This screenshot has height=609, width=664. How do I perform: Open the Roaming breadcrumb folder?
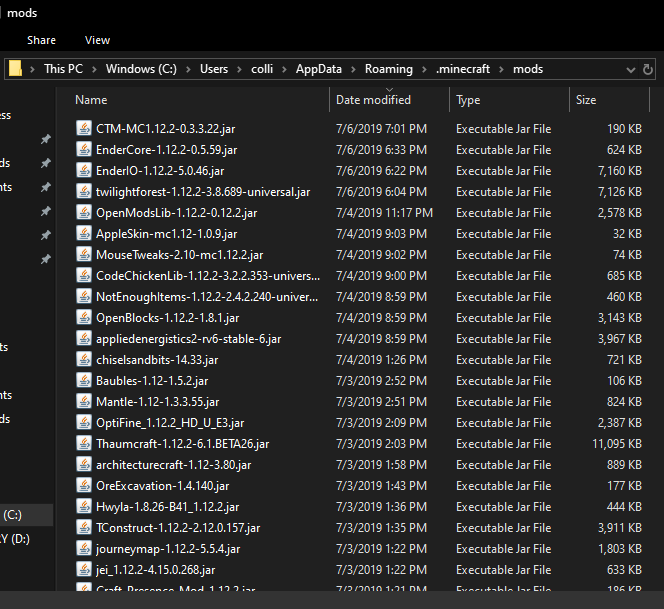389,69
